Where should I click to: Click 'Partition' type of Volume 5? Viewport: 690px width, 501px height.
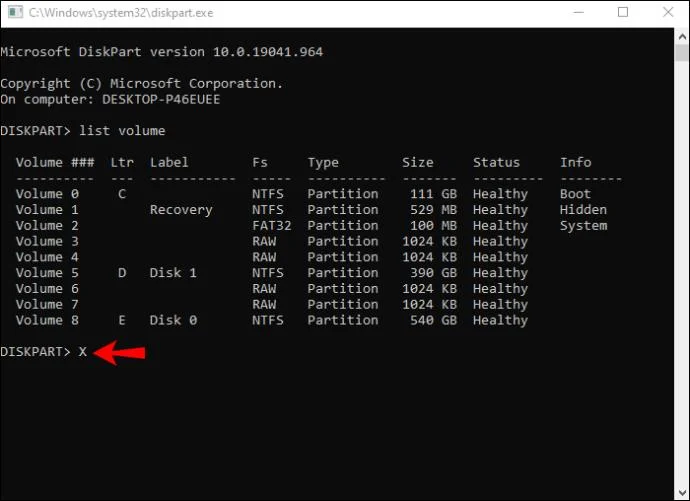(343, 273)
